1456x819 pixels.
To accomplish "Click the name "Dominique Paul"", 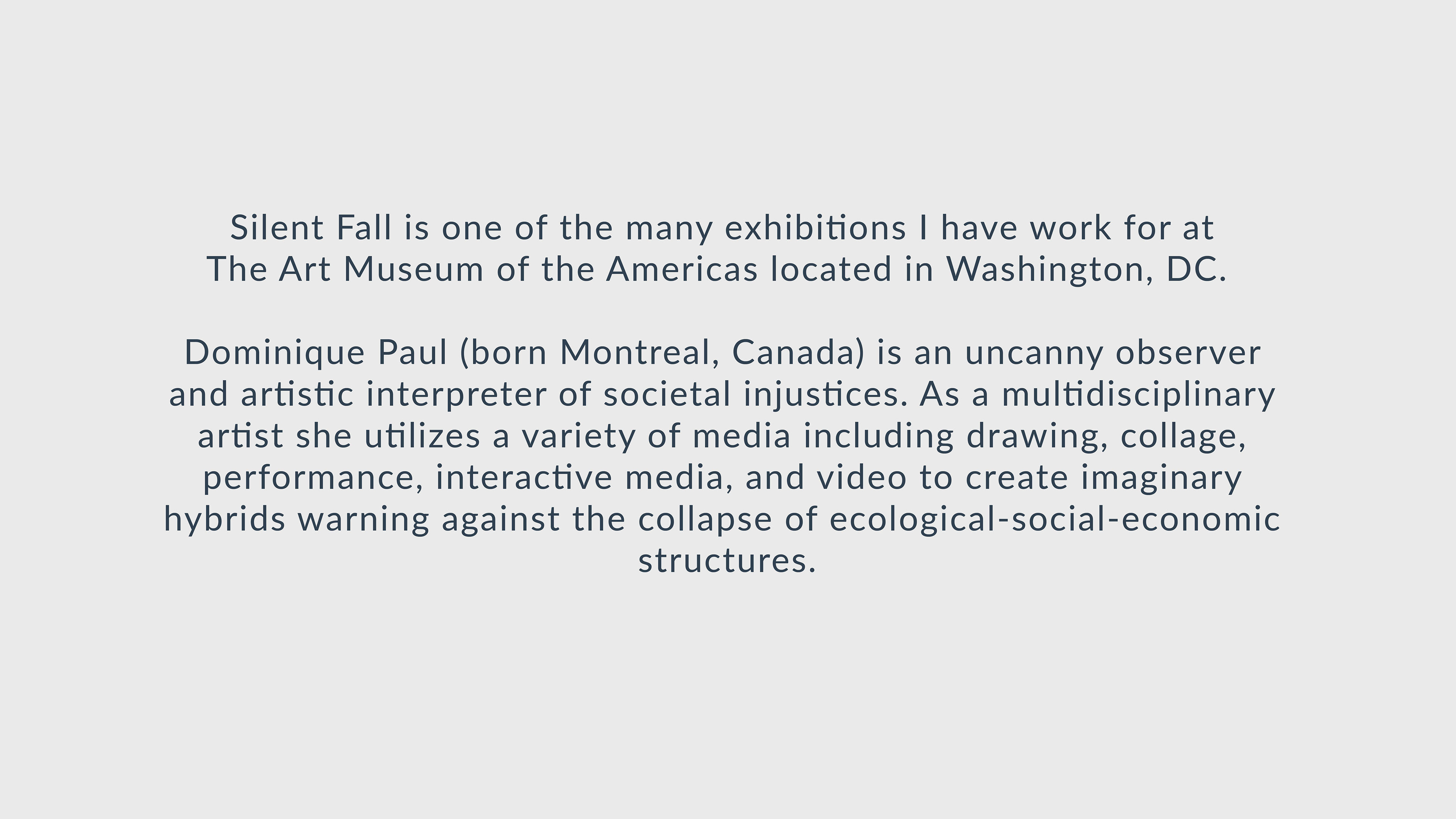I will (x=316, y=352).
